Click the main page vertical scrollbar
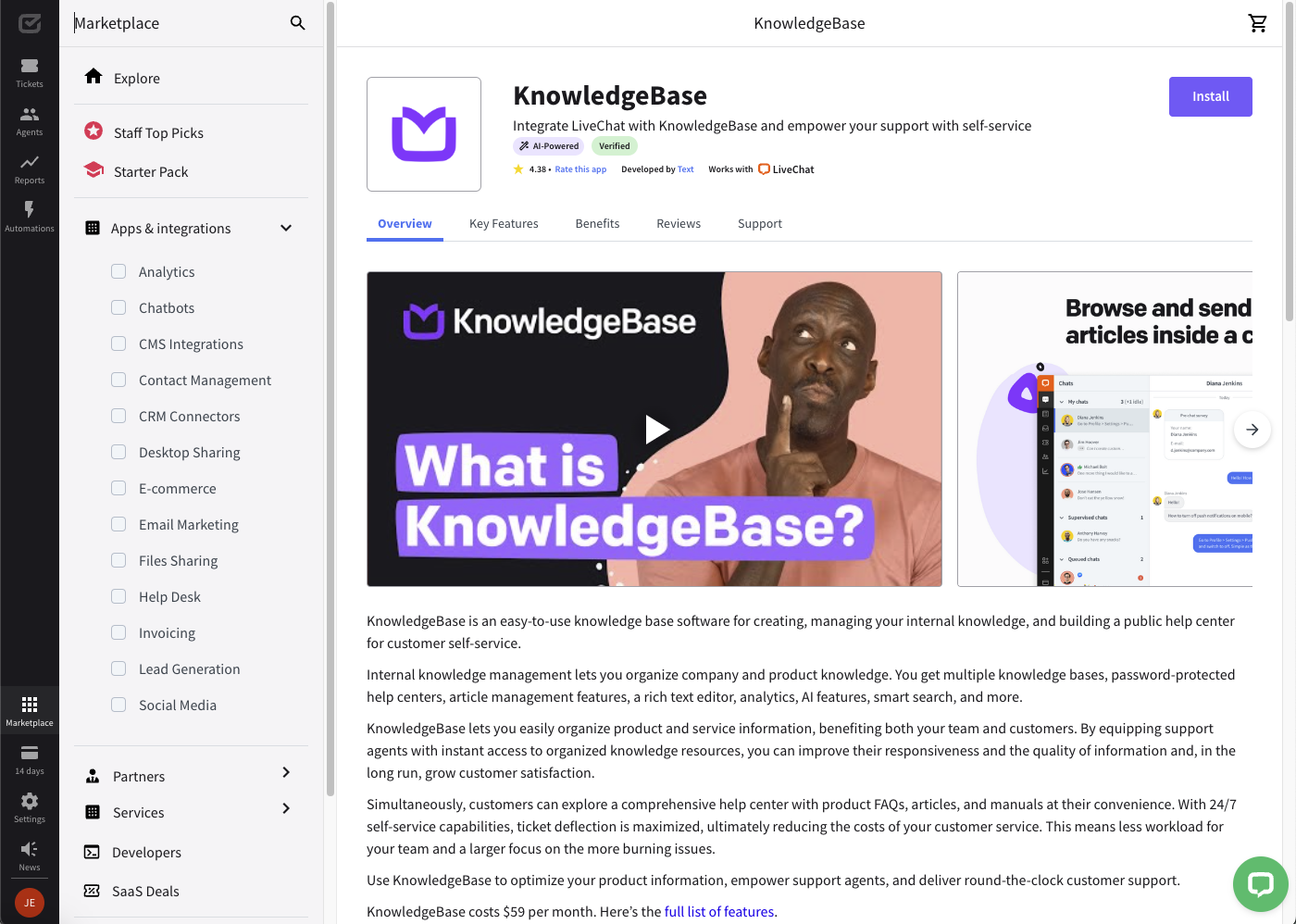The width and height of the screenshot is (1296, 924). point(1290,161)
